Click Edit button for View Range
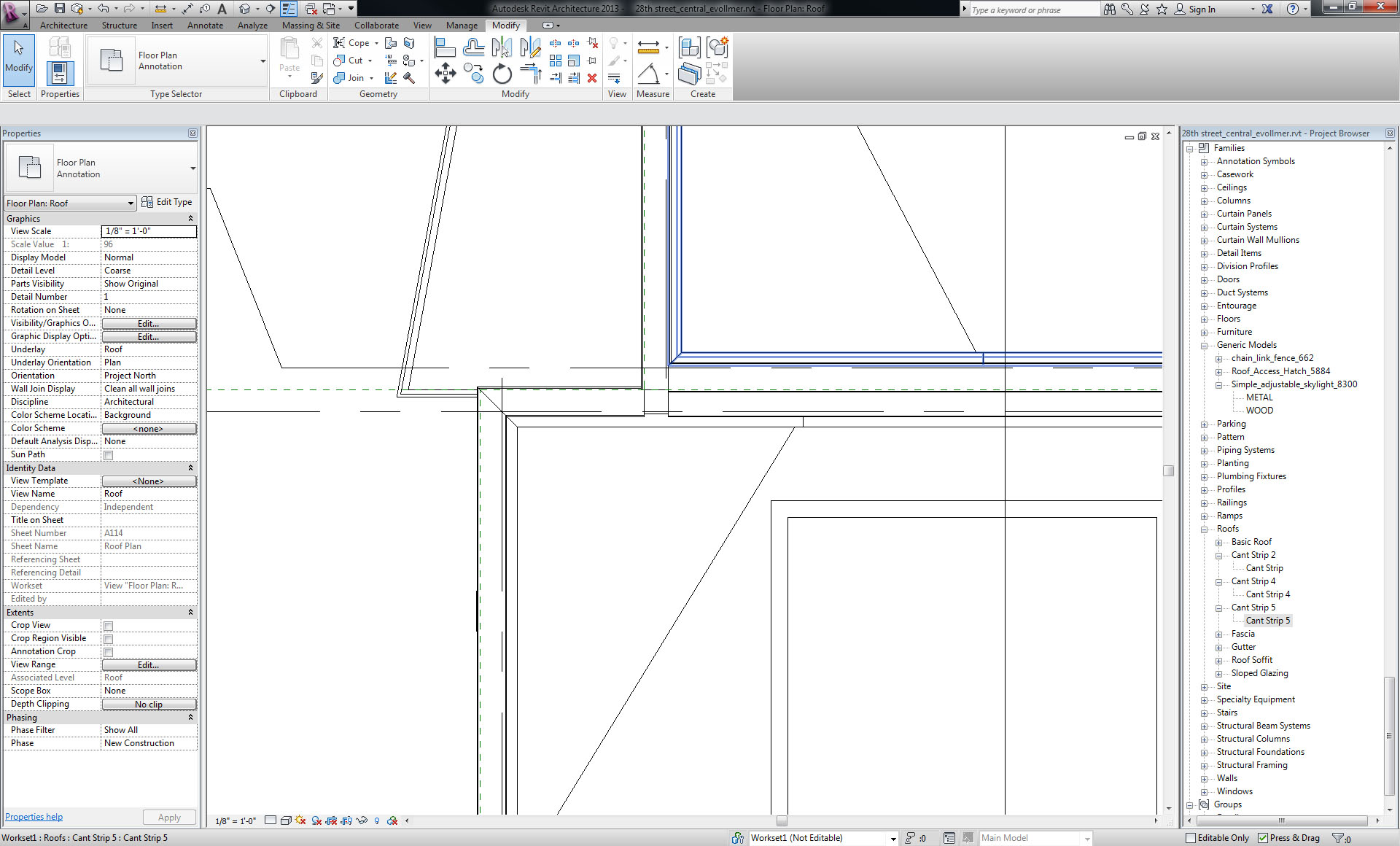This screenshot has width=1400, height=846. point(149,665)
